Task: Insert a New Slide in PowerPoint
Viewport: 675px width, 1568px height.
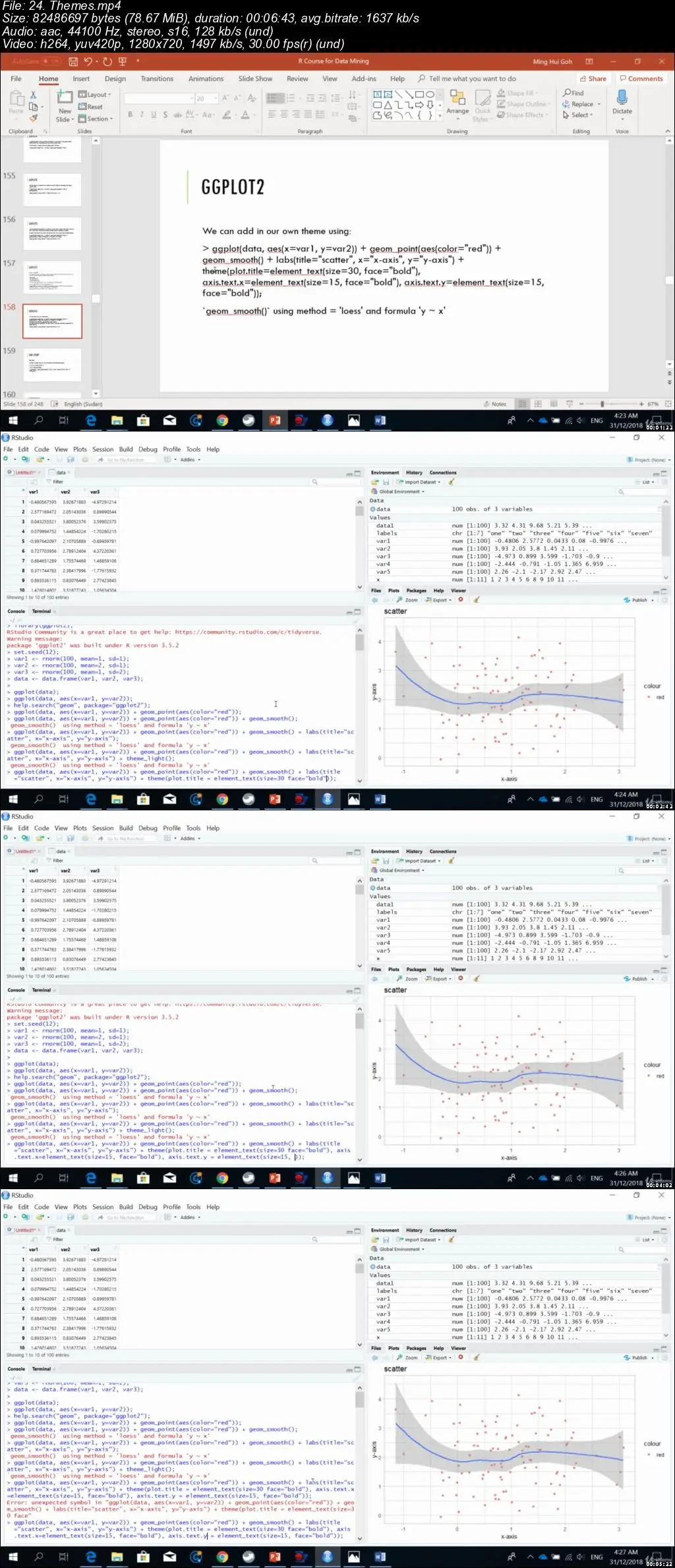Action: pyautogui.click(x=64, y=107)
